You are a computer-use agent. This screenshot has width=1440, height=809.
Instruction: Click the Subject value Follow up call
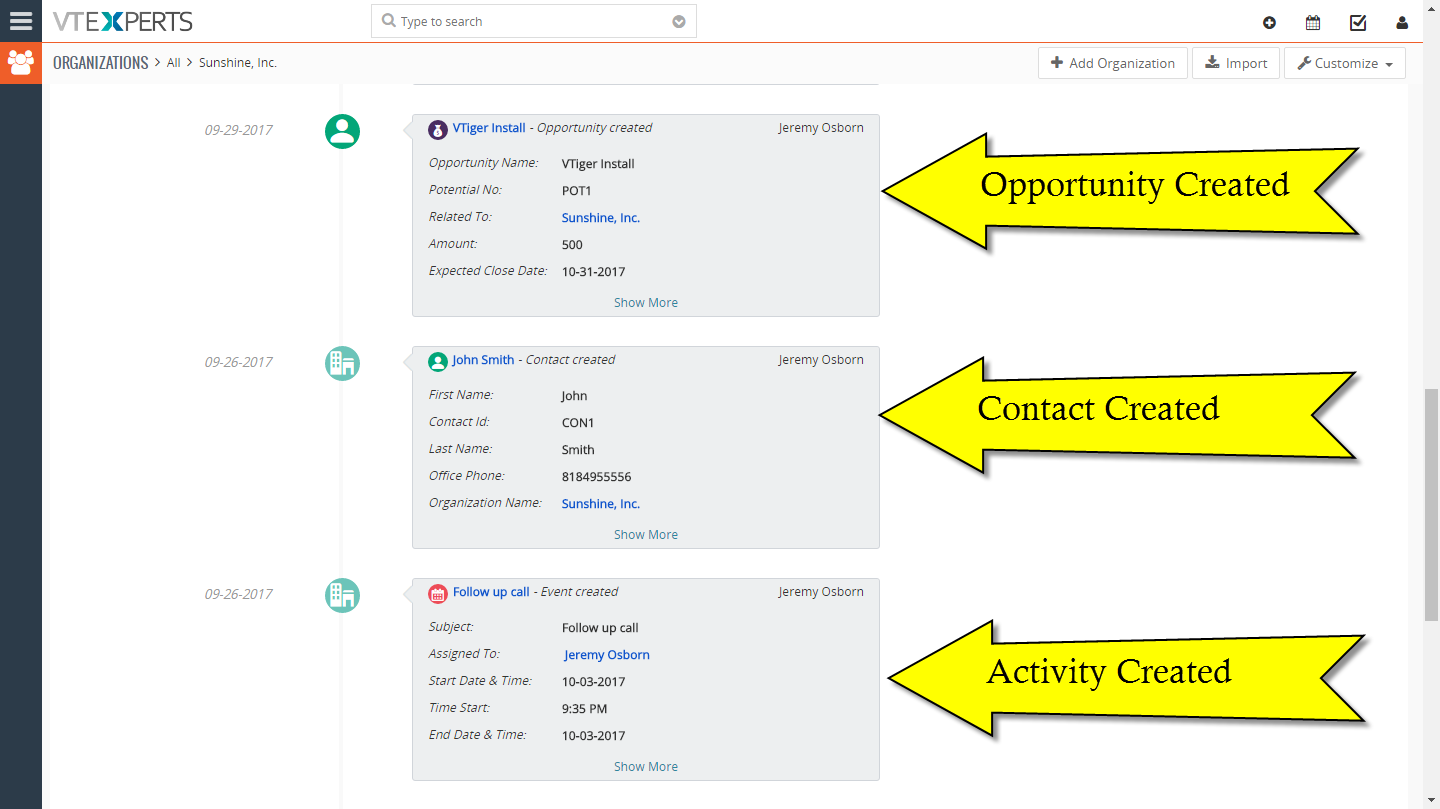pos(600,628)
